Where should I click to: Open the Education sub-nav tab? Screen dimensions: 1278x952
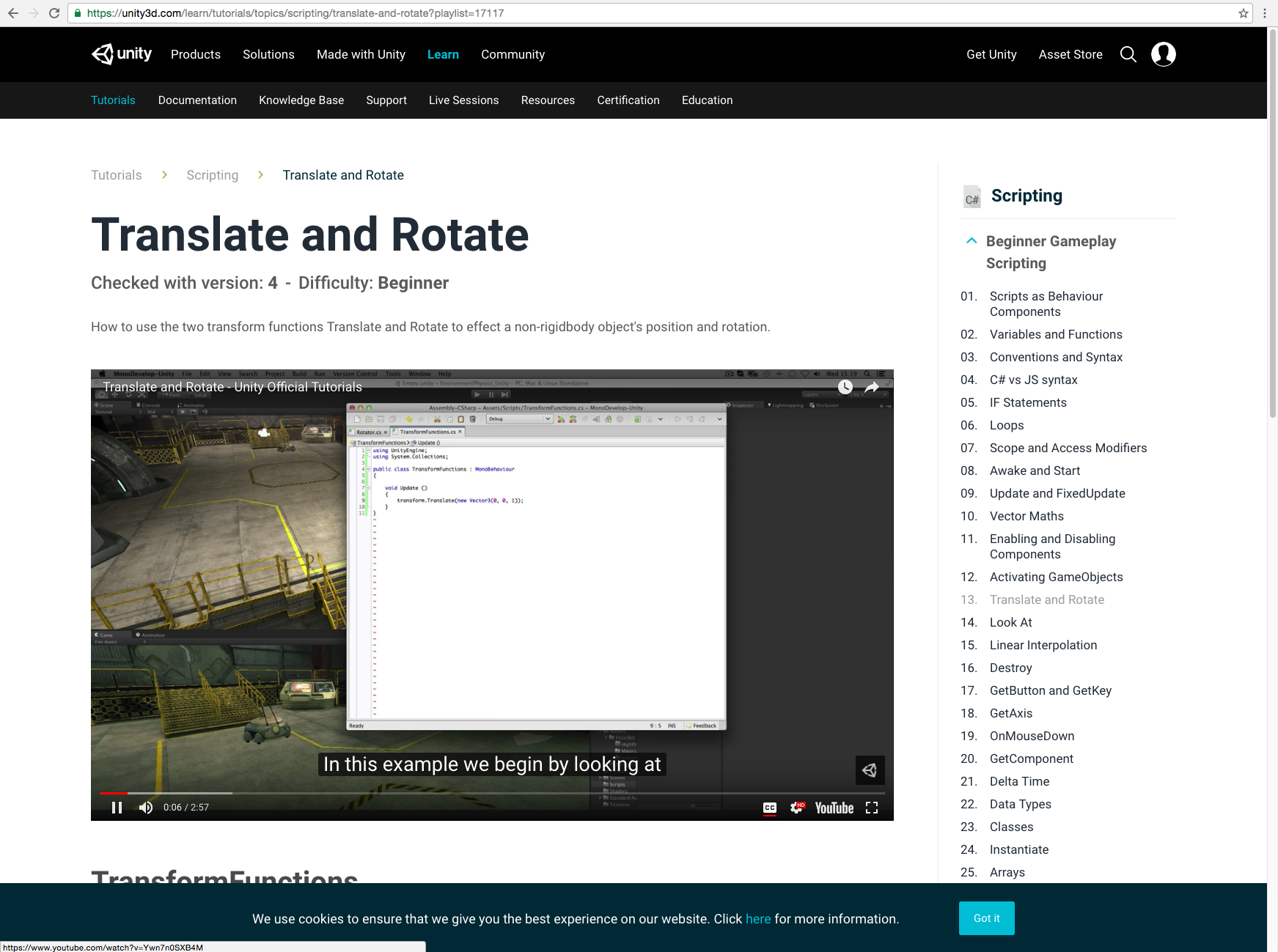(x=707, y=100)
